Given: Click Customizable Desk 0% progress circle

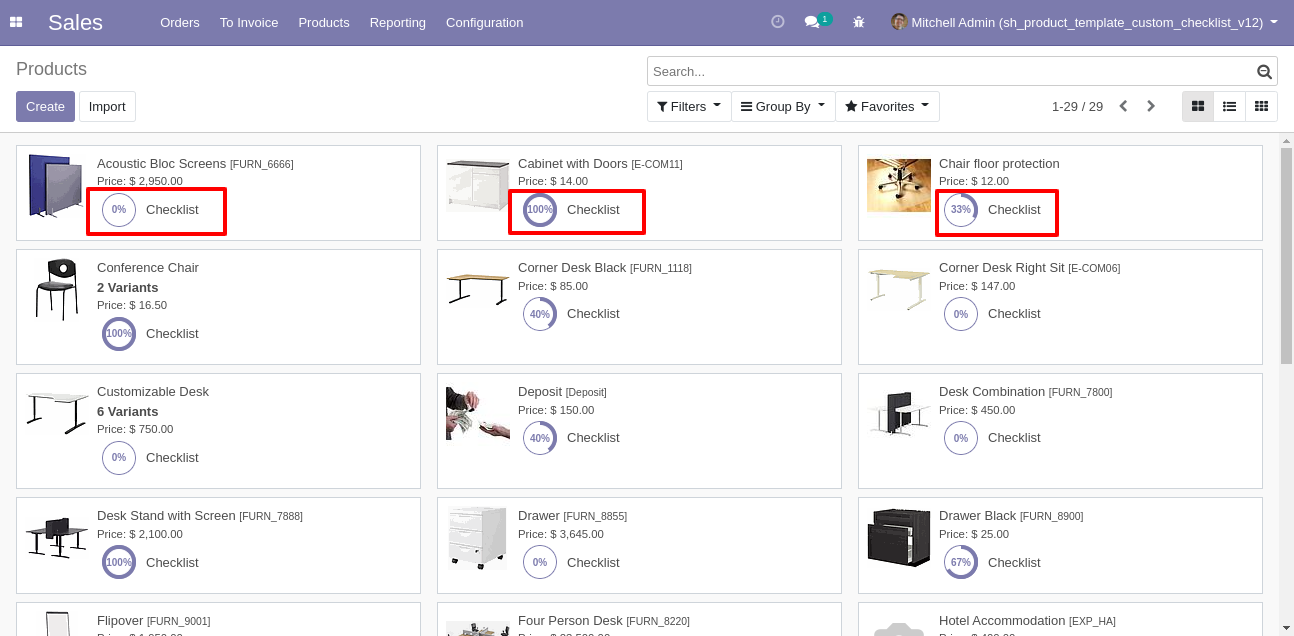Looking at the screenshot, I should point(119,458).
